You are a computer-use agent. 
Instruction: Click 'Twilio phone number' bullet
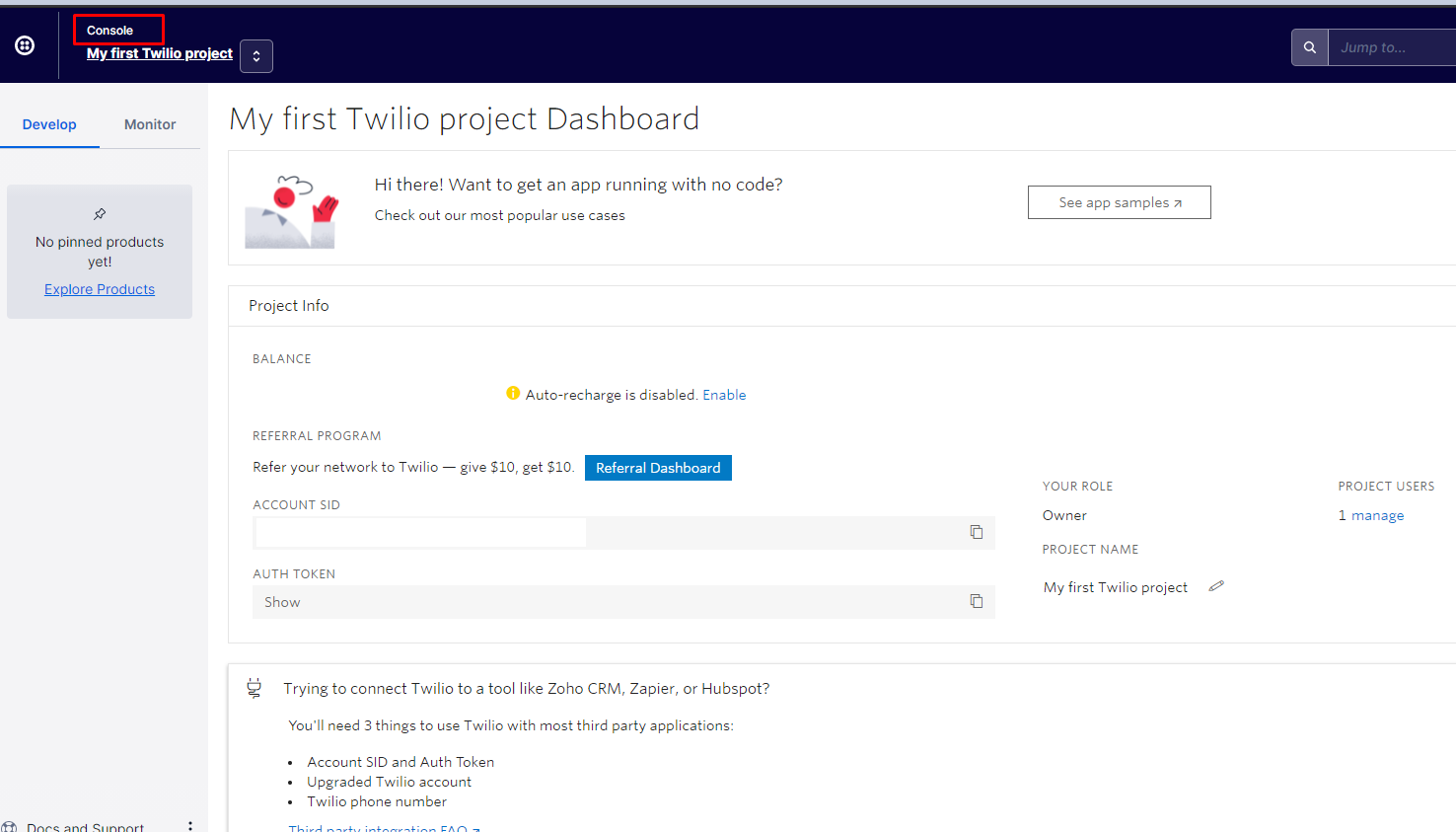pos(377,801)
